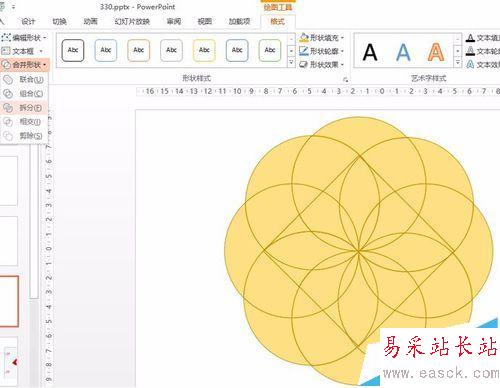Choose 组合(C) combine from merge menu
This screenshot has width=500, height=388.
click(24, 94)
